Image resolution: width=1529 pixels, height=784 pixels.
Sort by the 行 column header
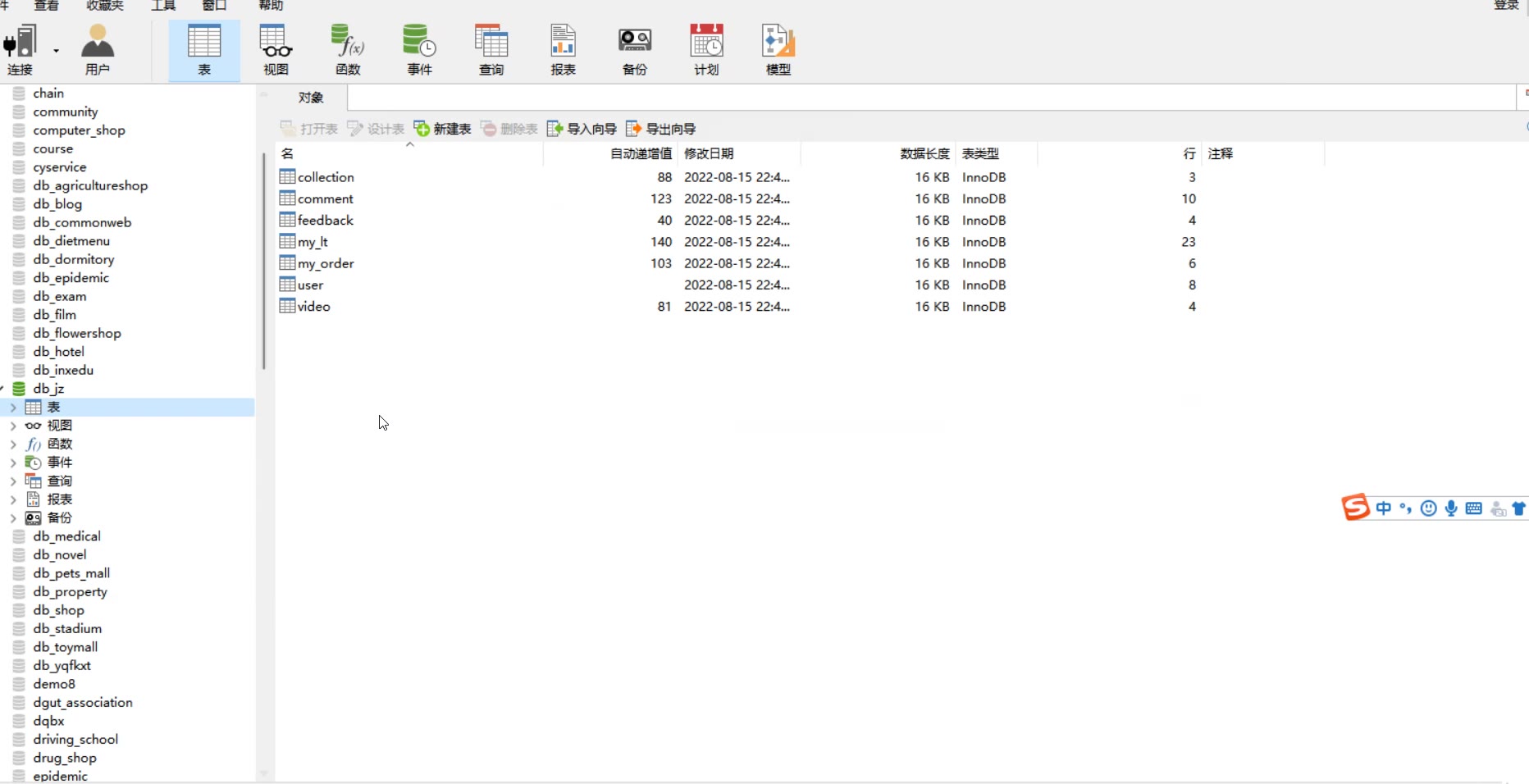point(1119,153)
